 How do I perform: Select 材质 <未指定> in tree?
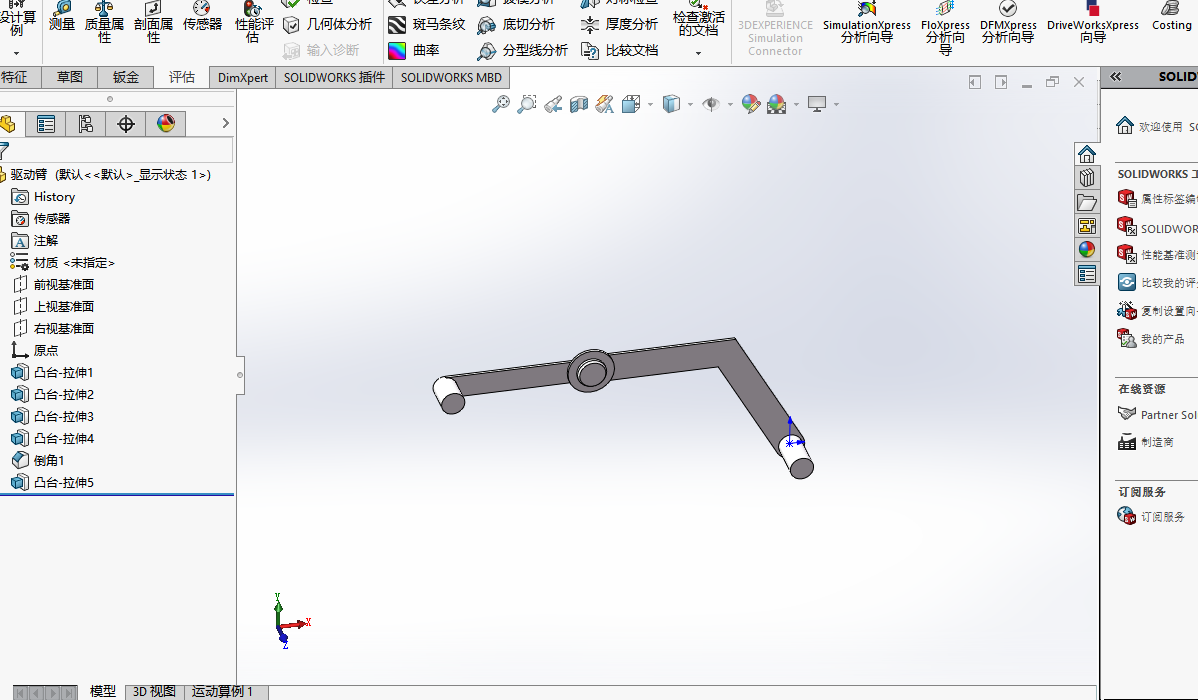(73, 263)
